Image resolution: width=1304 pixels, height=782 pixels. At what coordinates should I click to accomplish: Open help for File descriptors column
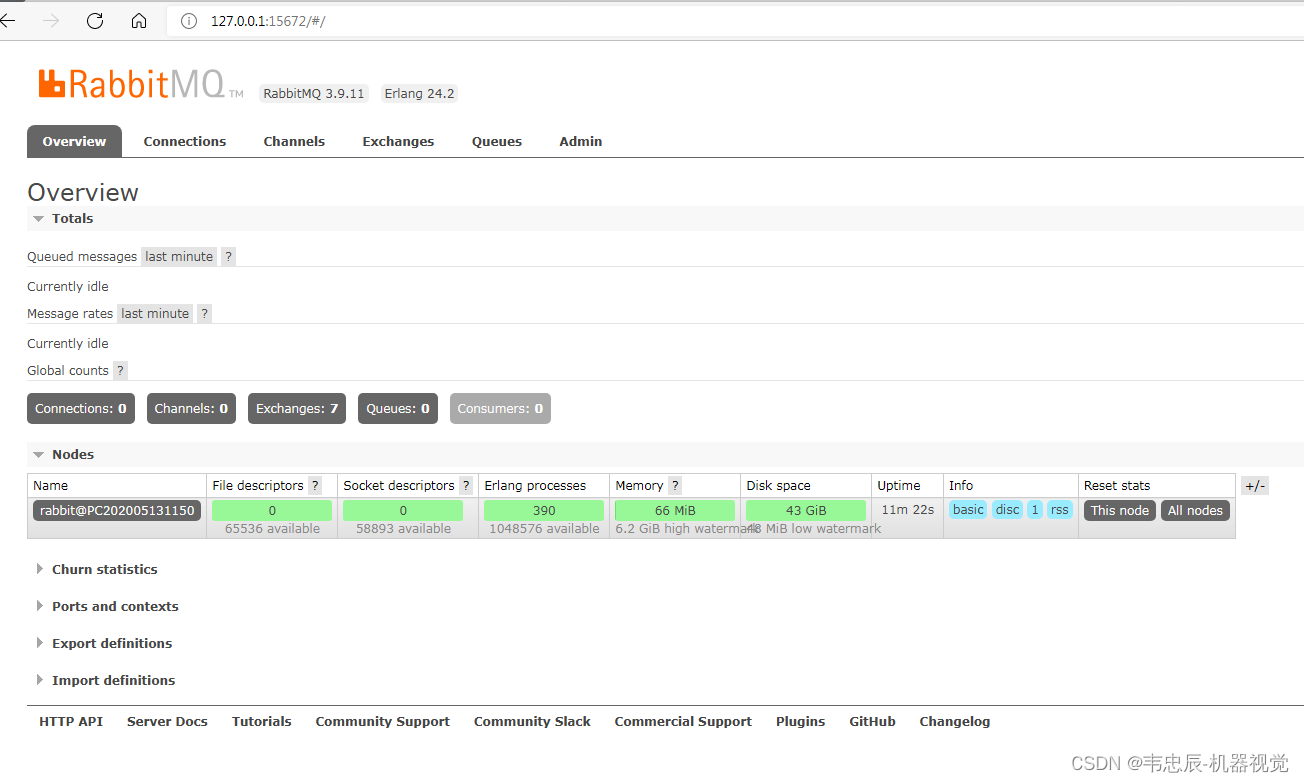pyautogui.click(x=315, y=486)
